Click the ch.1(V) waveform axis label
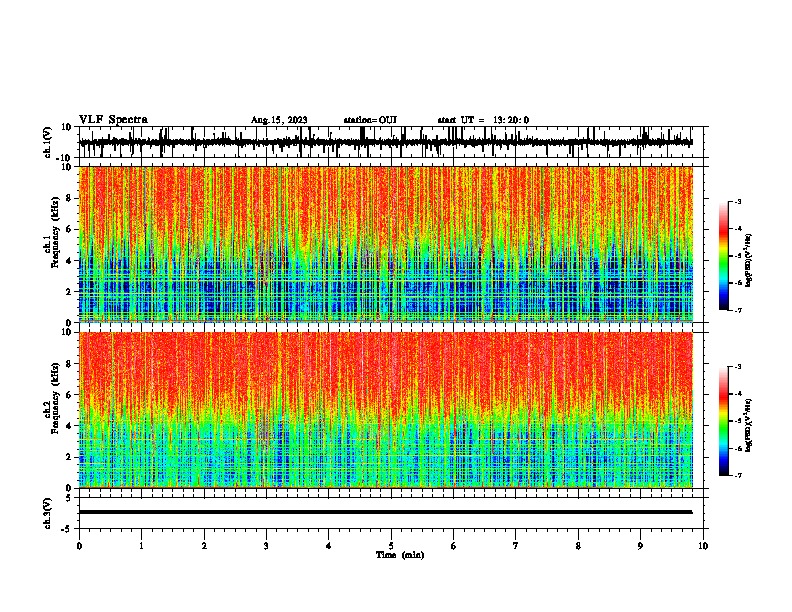 (x=48, y=142)
